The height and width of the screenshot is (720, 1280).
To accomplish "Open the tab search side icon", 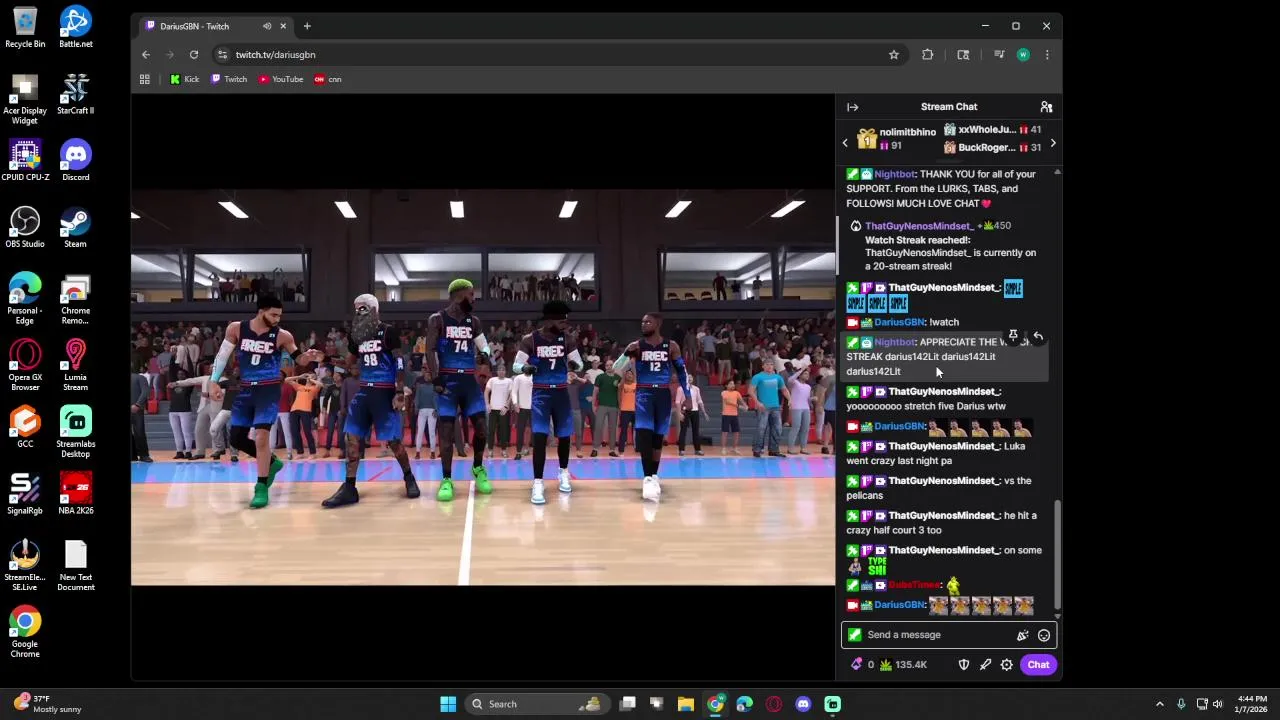I will pos(963,55).
